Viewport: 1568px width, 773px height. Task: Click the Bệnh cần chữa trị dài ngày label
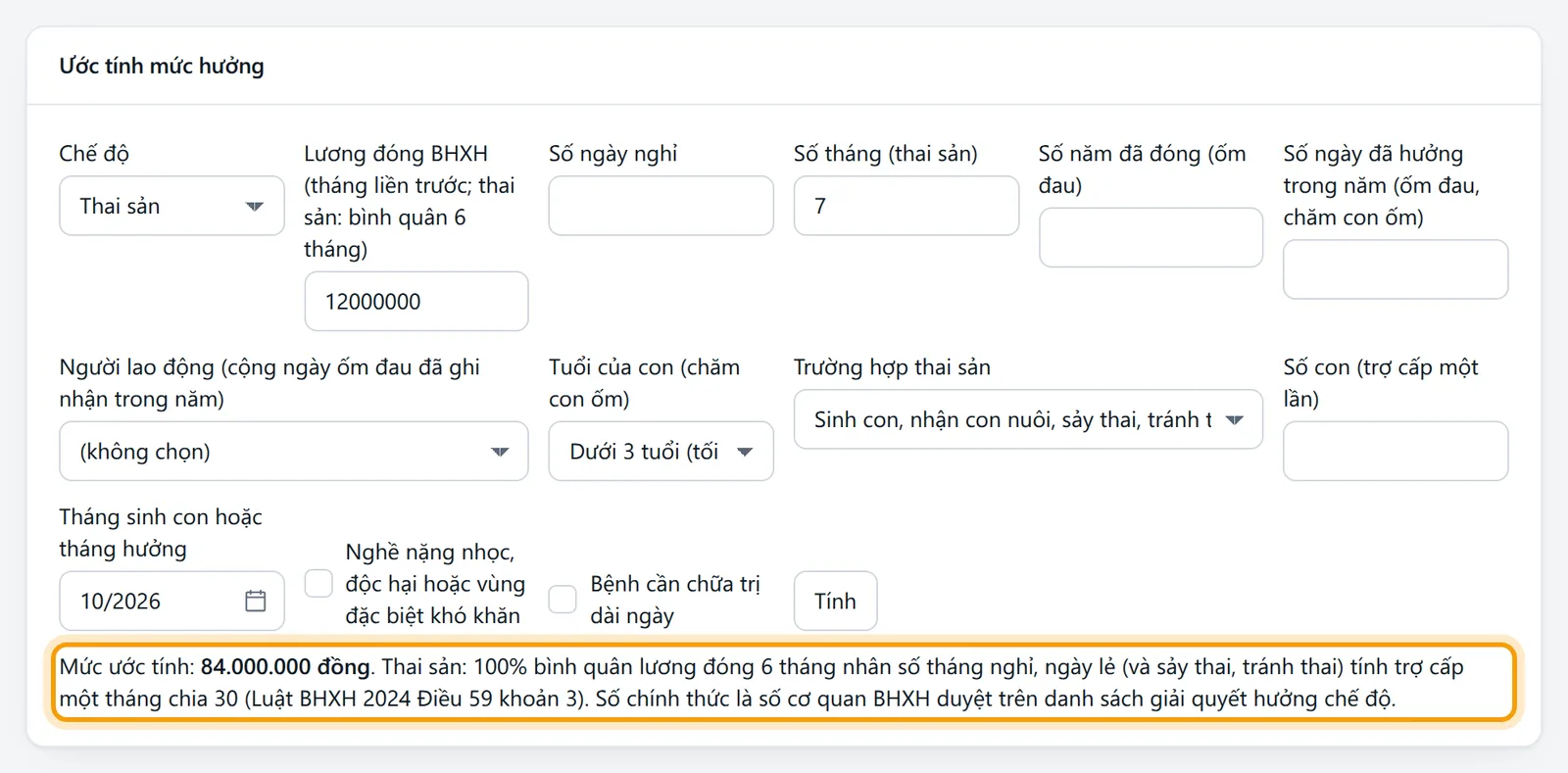coord(675,600)
